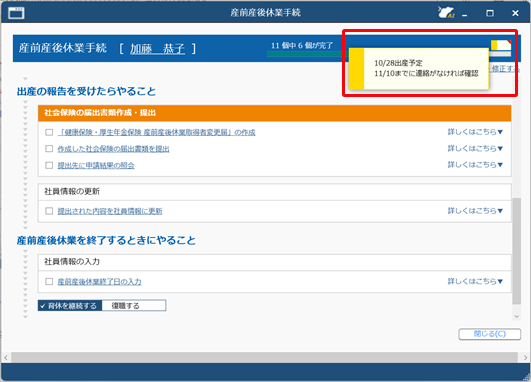
Task: Click the 11 個中 6 個が完了 progress text
Action: coord(302,45)
